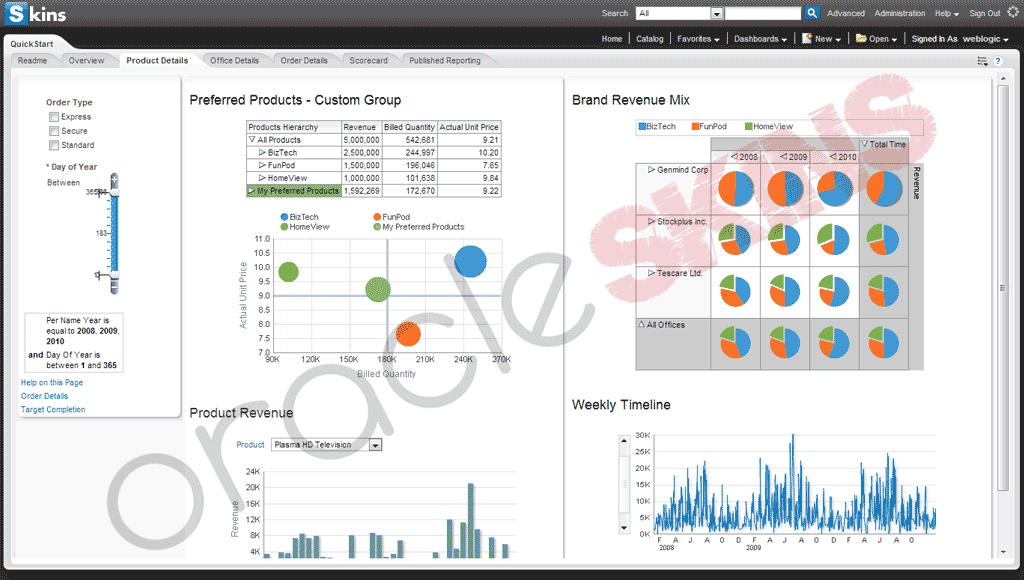Screen dimensions: 1024x580
Task: Open the Product dropdown showing Plasma HD Television
Action: tap(375, 445)
